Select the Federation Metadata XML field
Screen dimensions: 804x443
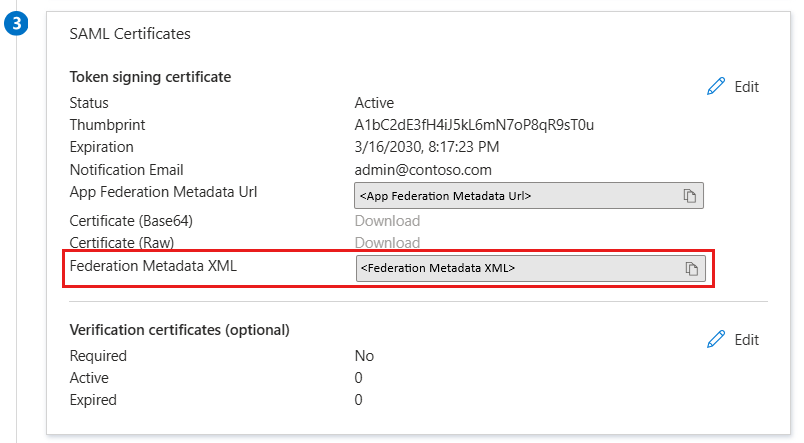(531, 268)
